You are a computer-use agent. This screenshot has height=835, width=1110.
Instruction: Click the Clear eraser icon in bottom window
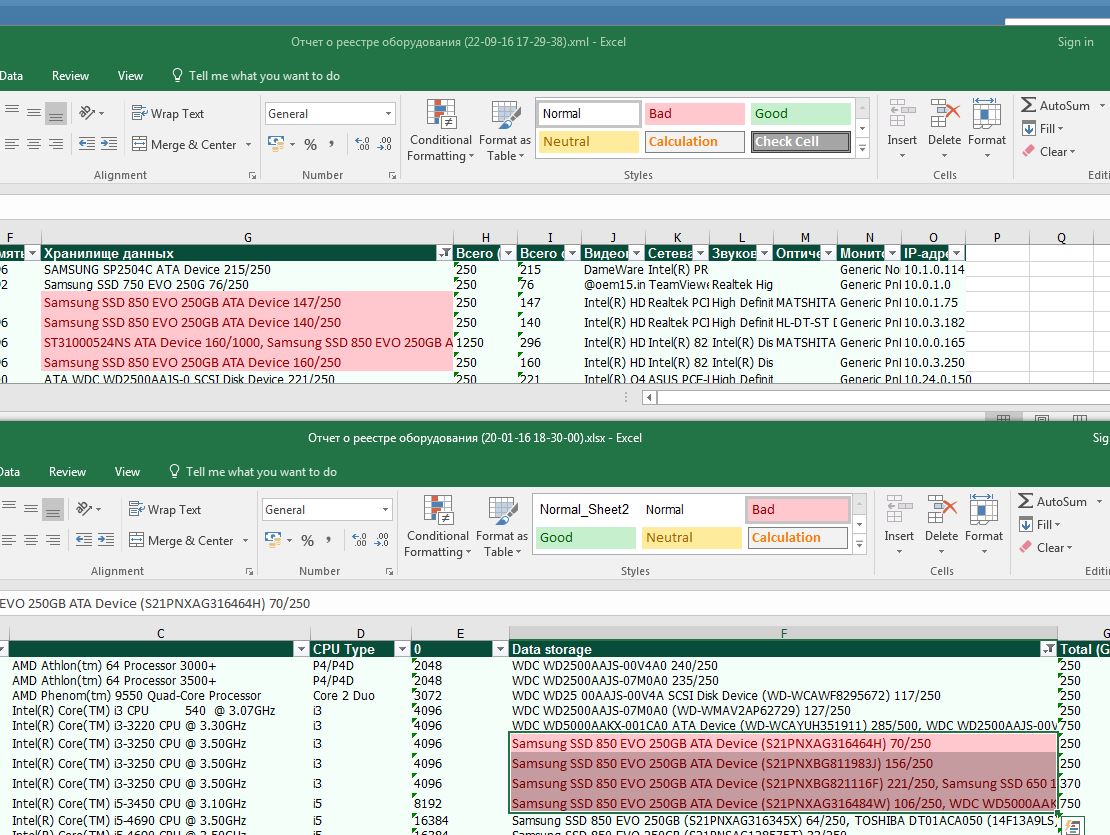[1027, 547]
